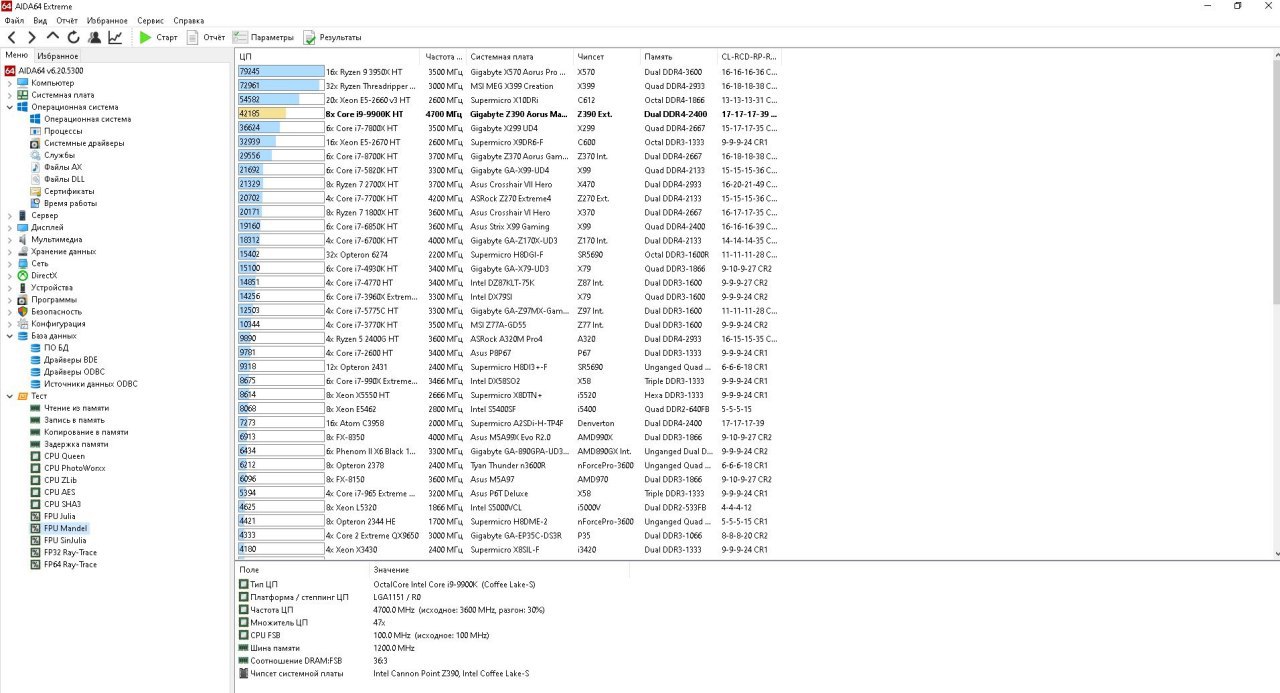Expand the Мультимедиа tree node
The image size is (1280, 693).
coord(10,239)
